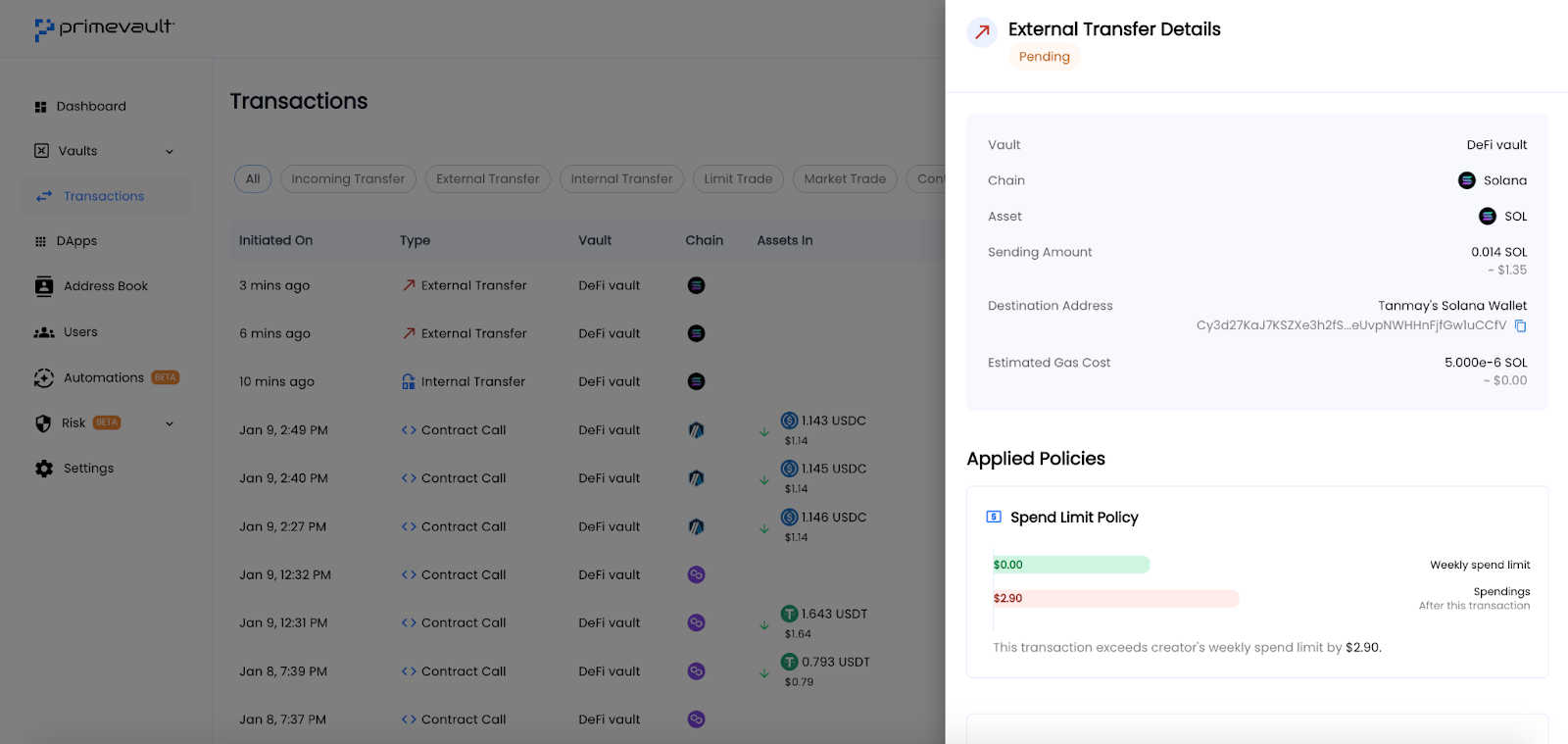Viewport: 1568px width, 744px height.
Task: Click the Automations icon in sidebar
Action: [x=44, y=377]
